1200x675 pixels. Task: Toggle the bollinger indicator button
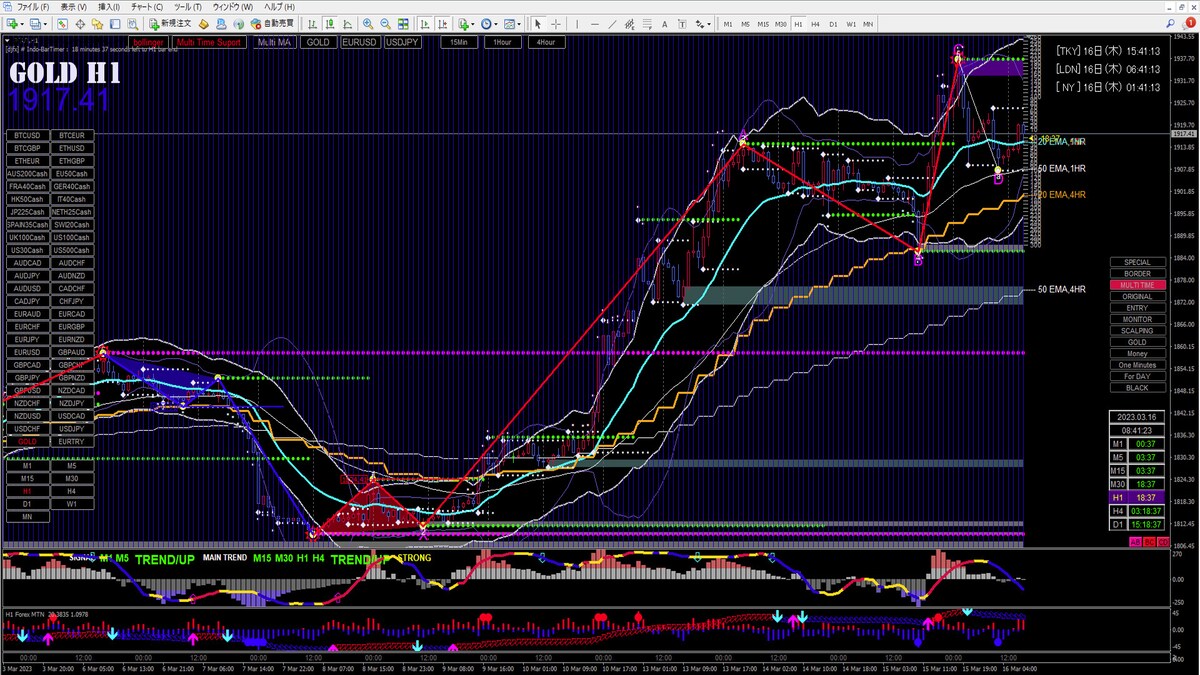click(x=148, y=43)
